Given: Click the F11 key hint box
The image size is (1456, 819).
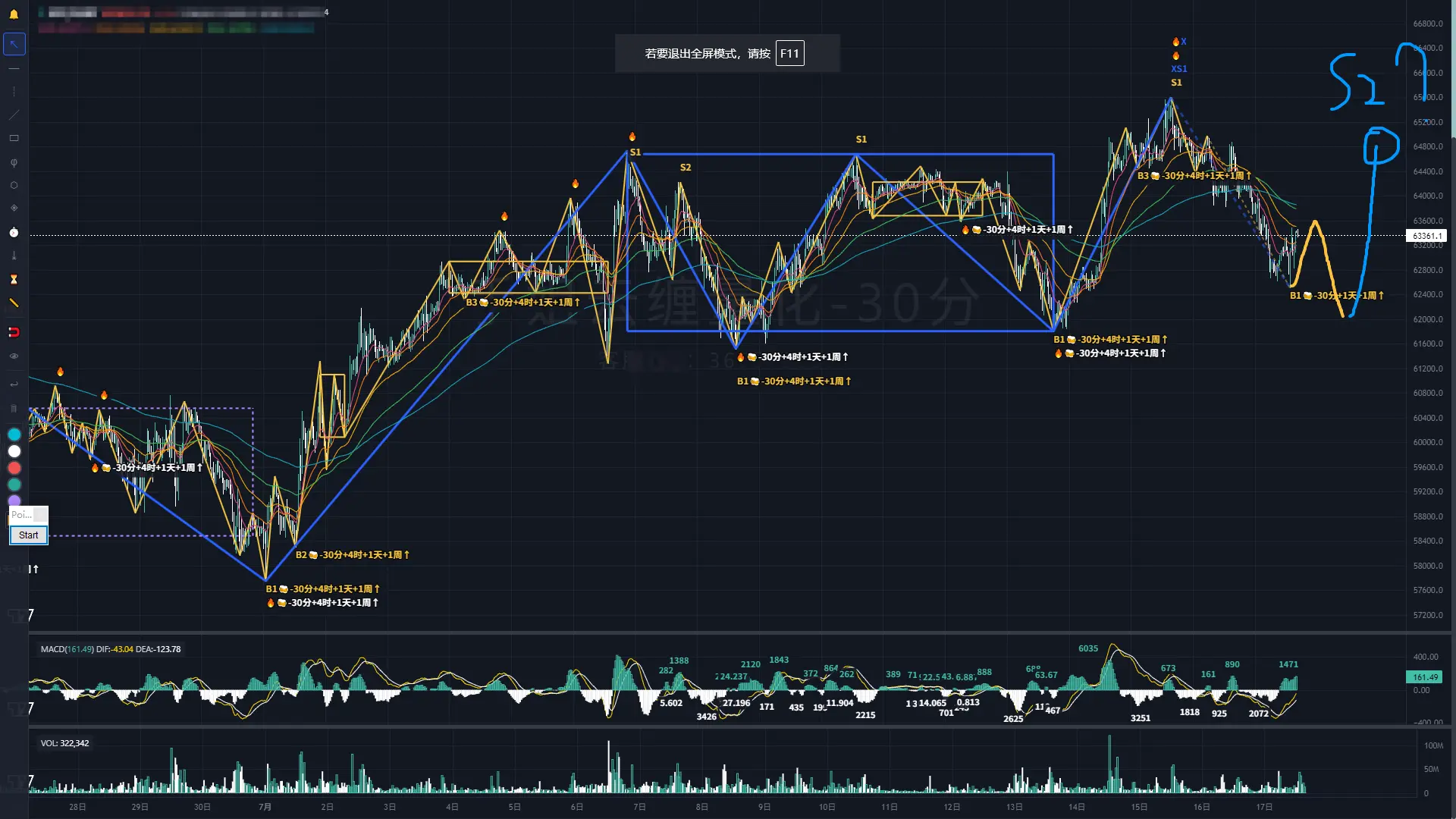Looking at the screenshot, I should 789,54.
